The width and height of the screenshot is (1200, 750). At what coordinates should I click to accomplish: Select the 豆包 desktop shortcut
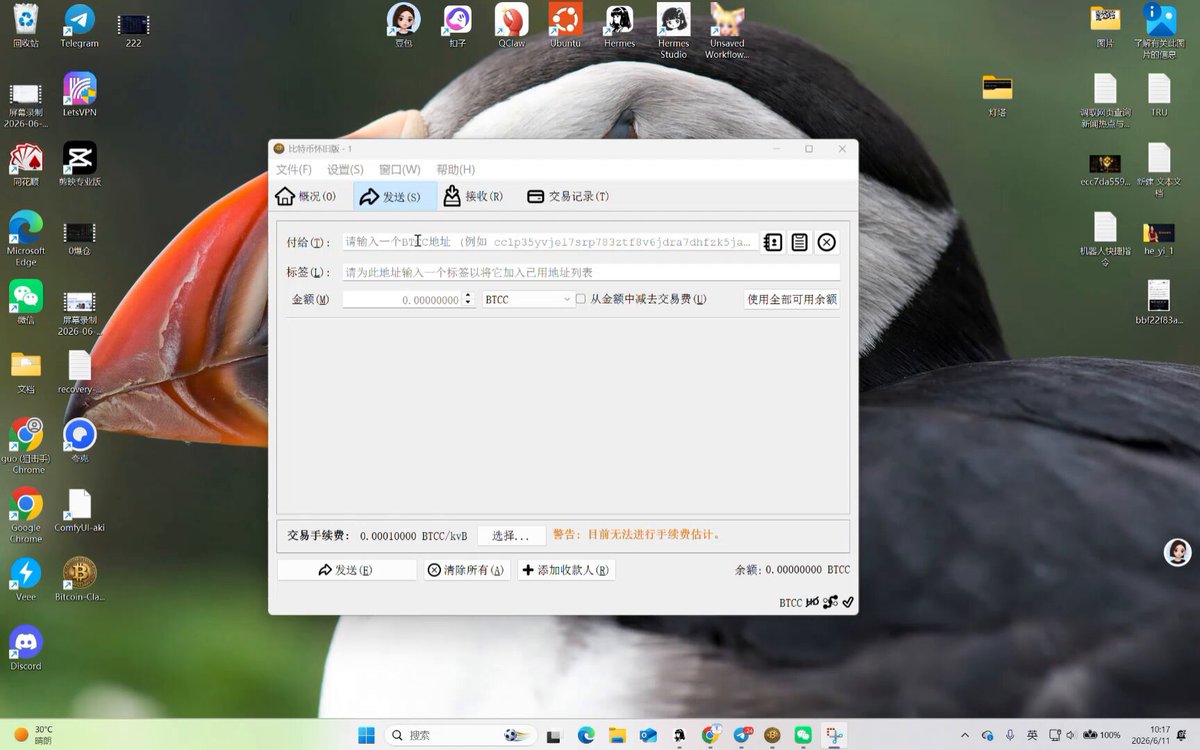(x=404, y=26)
